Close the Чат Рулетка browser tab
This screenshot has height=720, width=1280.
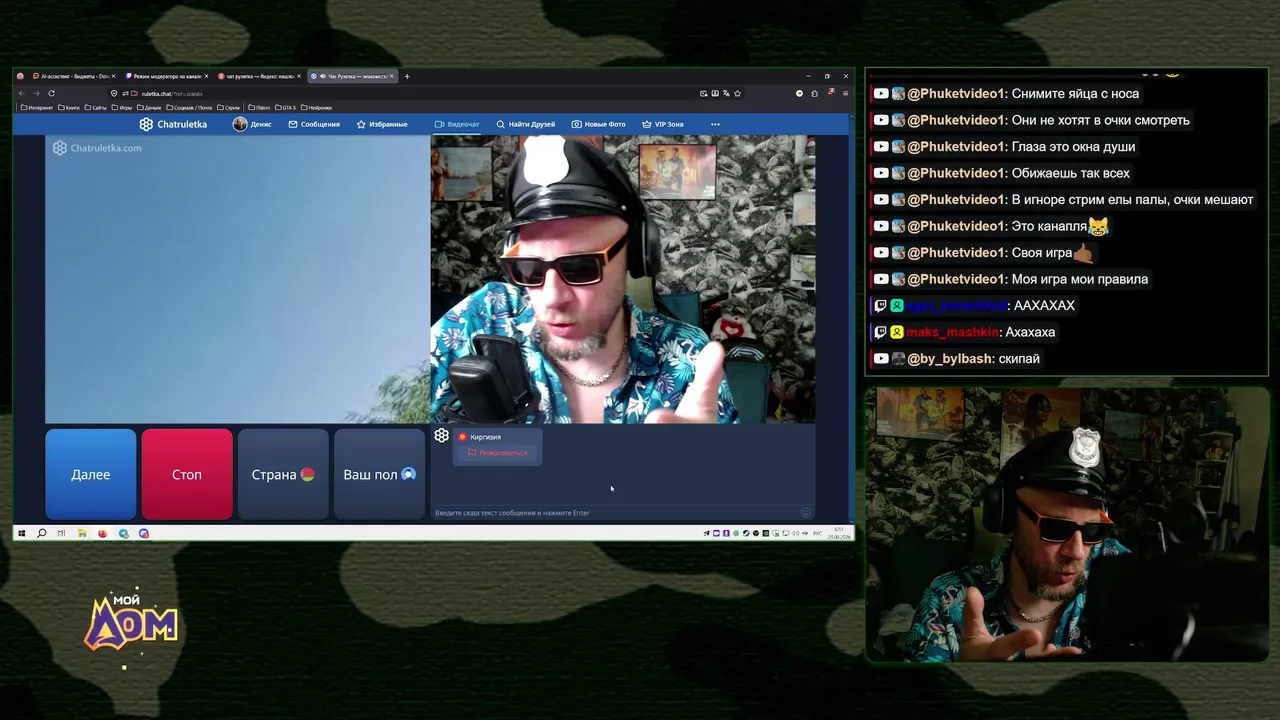(392, 76)
